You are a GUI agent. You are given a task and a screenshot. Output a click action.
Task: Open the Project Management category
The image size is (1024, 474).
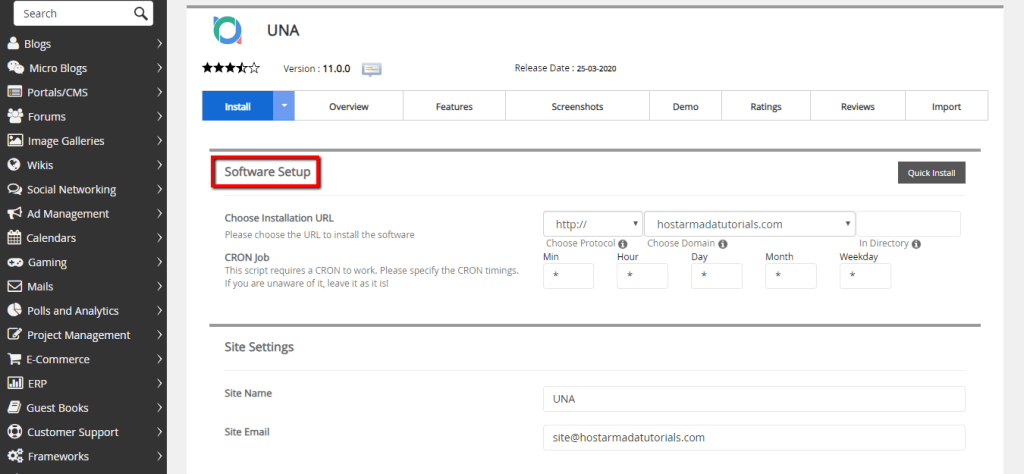84,334
